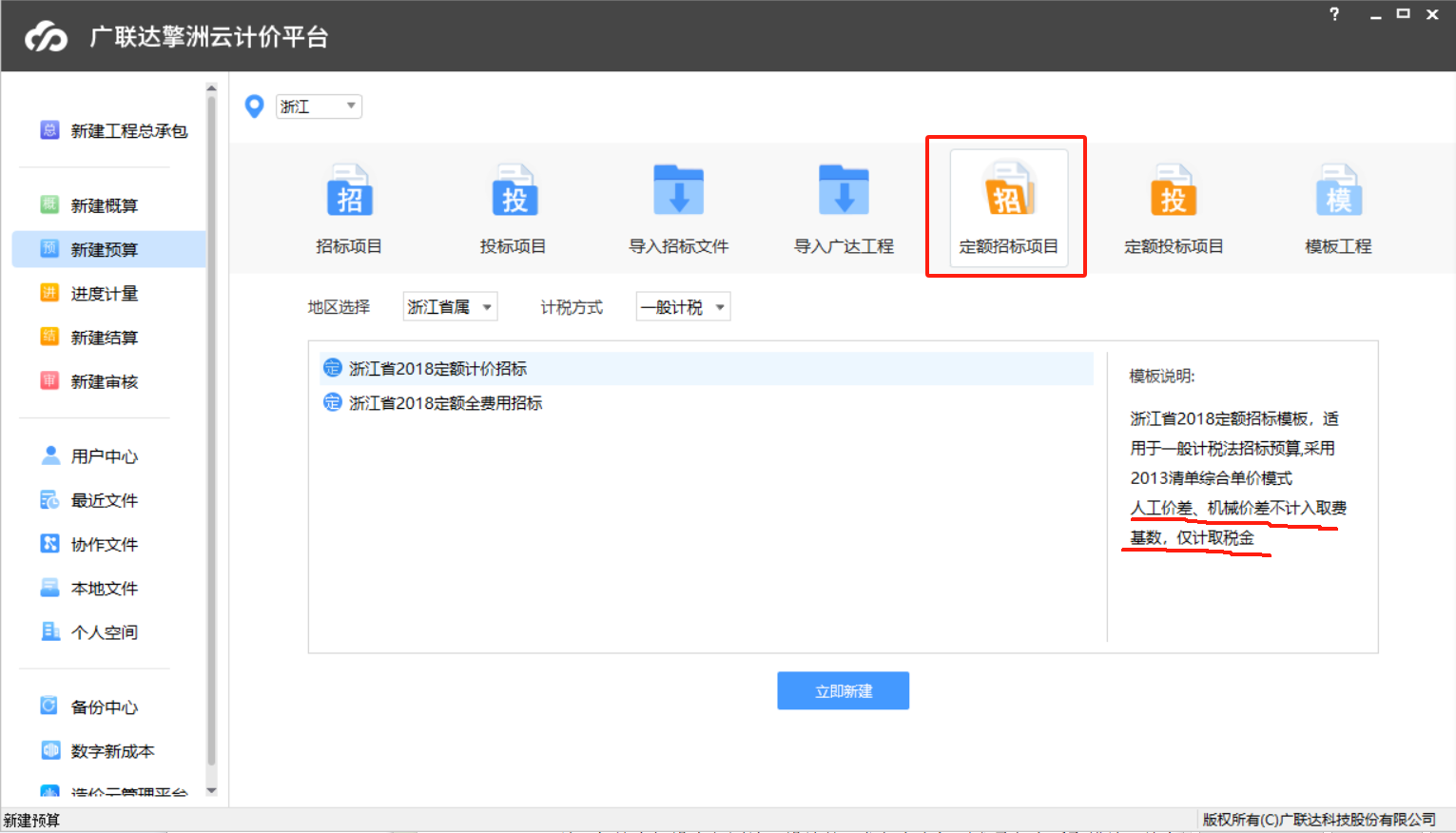This screenshot has width=1456, height=833.
Task: Click the 立即新建 button
Action: (x=844, y=690)
